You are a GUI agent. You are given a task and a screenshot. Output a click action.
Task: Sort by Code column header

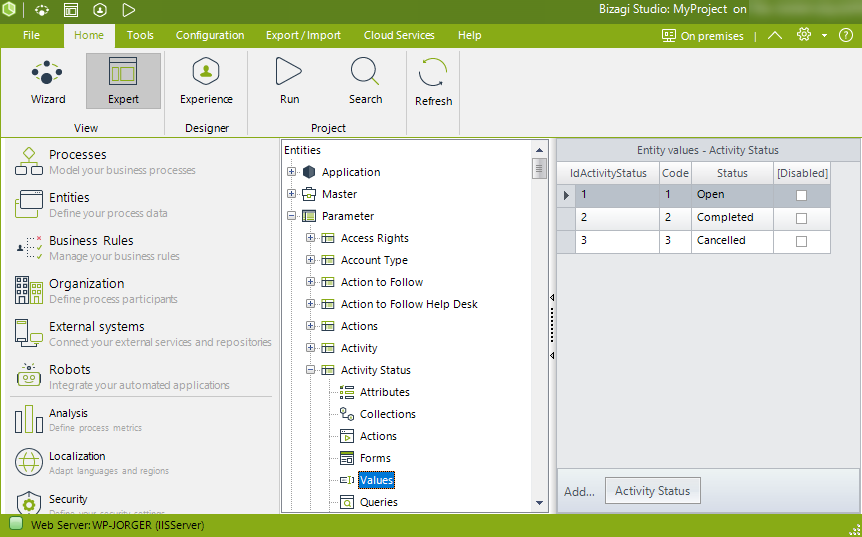675,173
